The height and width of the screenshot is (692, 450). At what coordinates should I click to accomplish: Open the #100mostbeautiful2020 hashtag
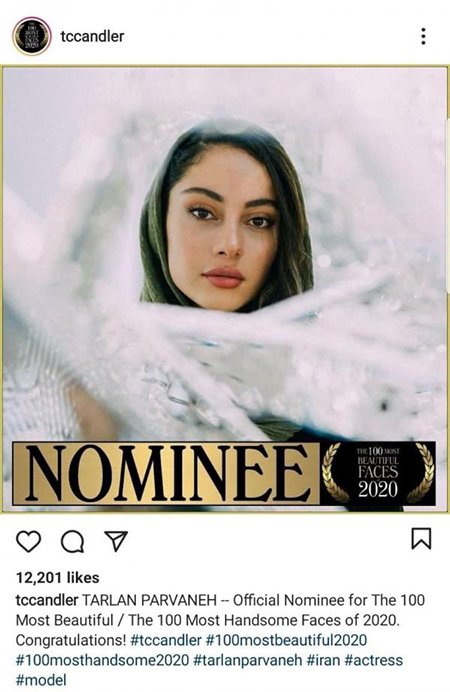(286, 640)
